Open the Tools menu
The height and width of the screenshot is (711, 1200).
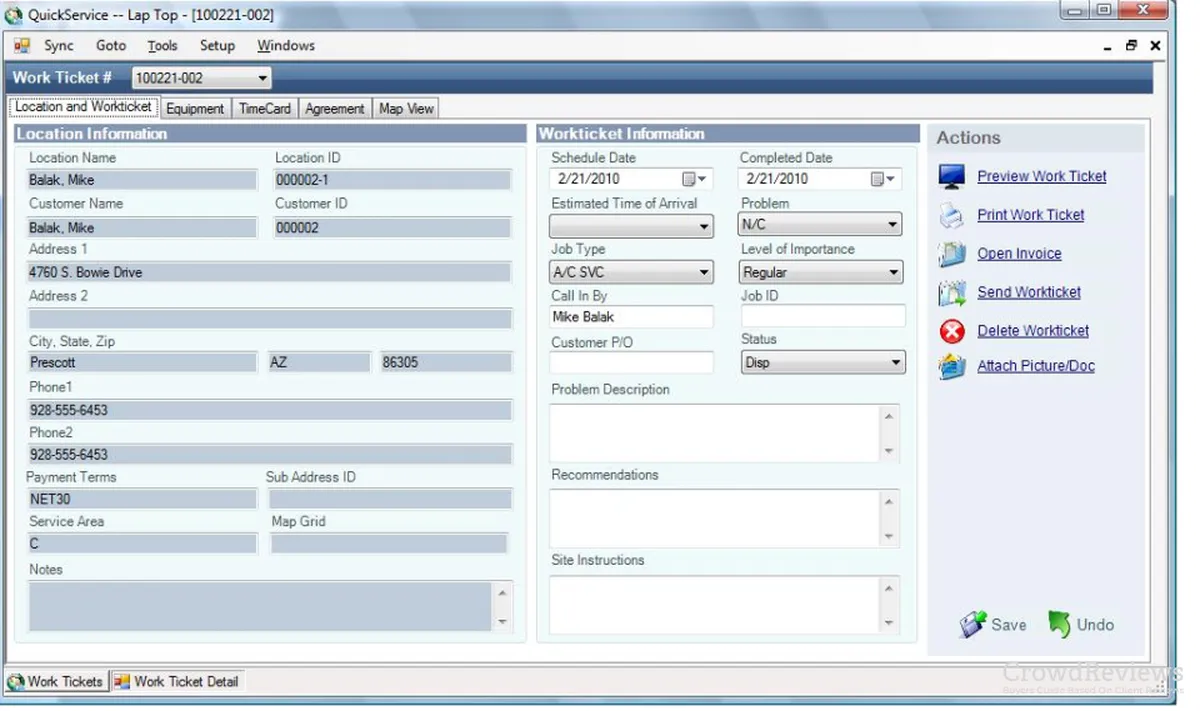coord(162,46)
